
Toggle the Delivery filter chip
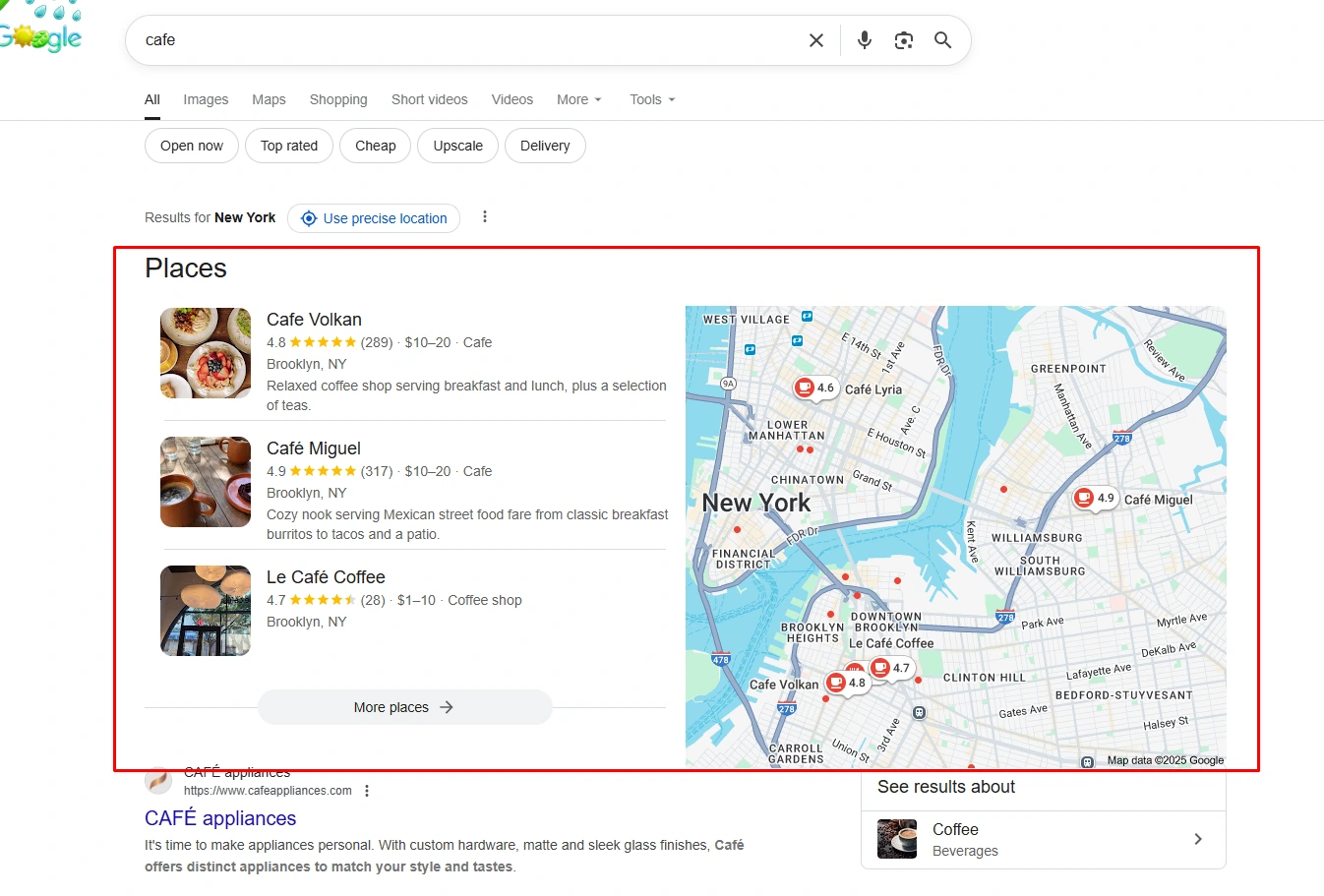[545, 146]
